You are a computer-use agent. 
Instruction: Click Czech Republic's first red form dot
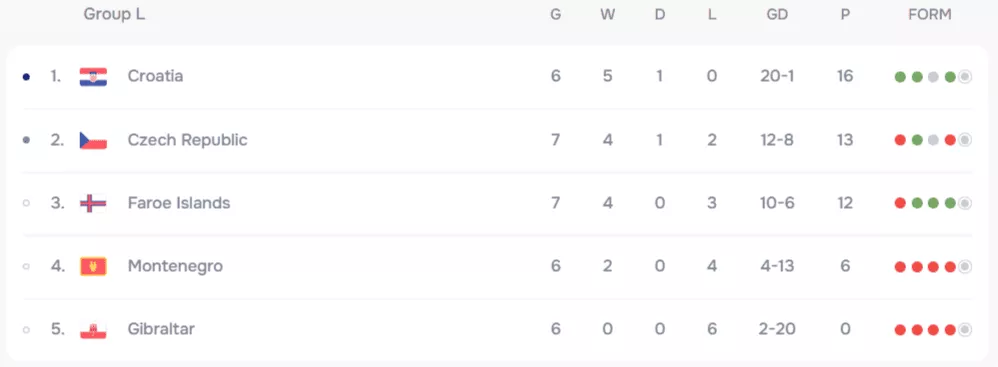pyautogui.click(x=900, y=140)
